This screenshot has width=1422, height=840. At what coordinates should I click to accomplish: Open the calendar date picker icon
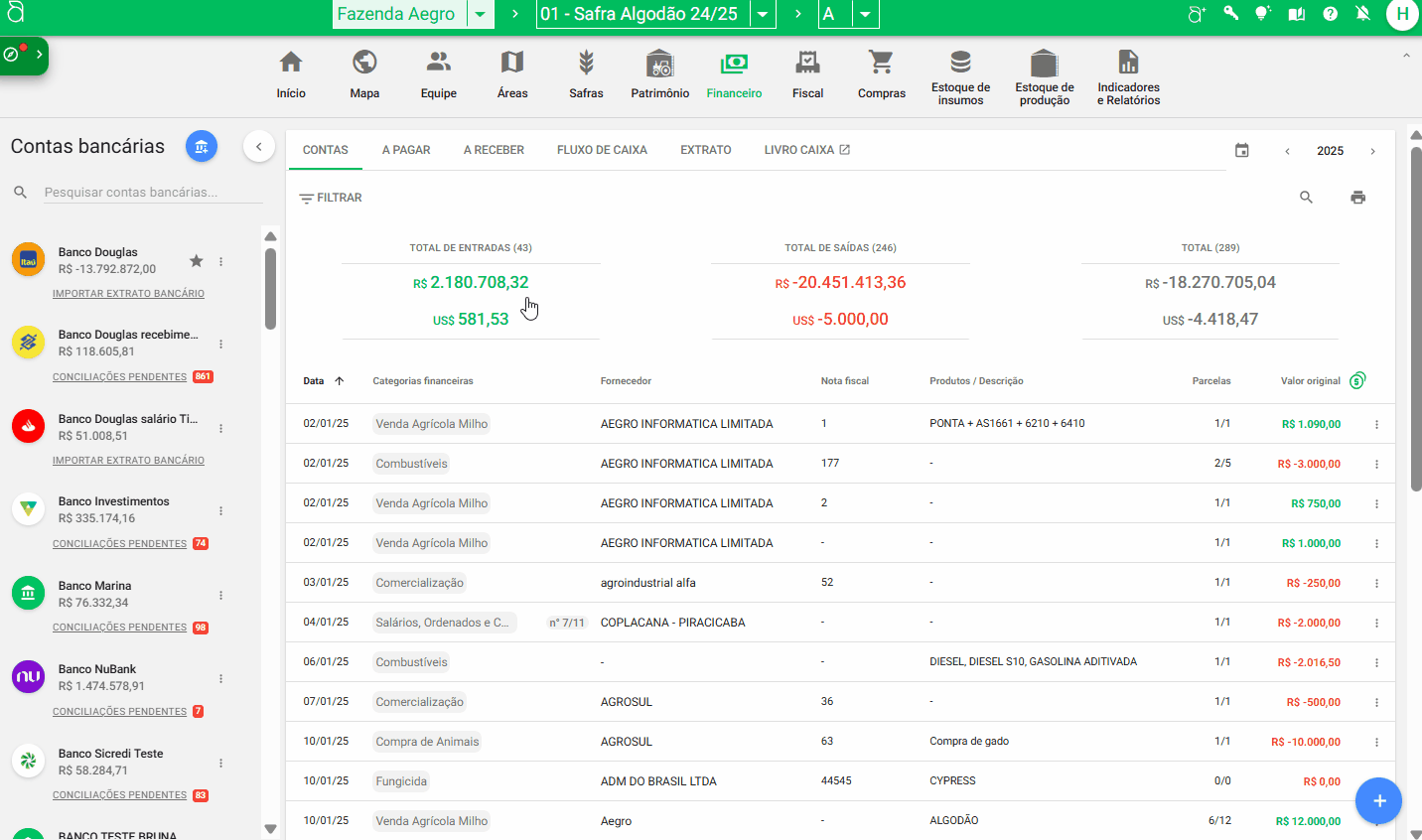coord(1241,151)
